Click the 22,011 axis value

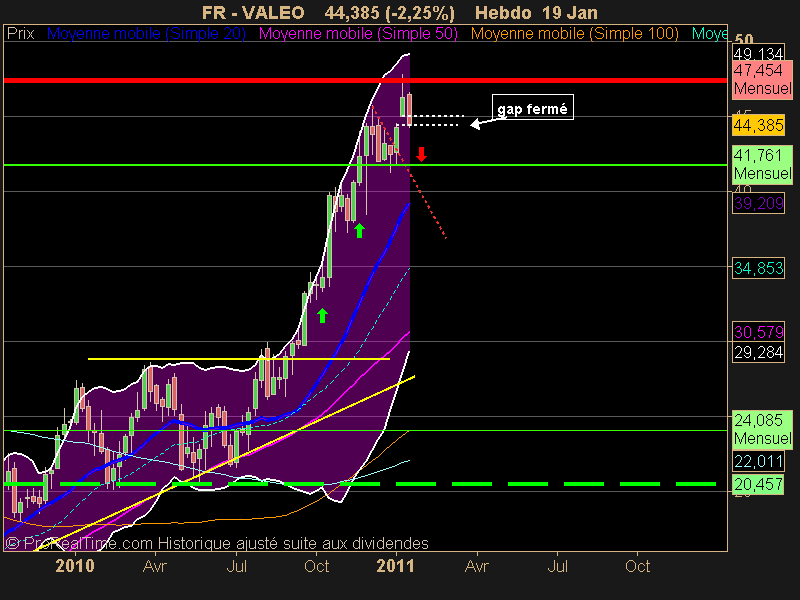click(758, 461)
